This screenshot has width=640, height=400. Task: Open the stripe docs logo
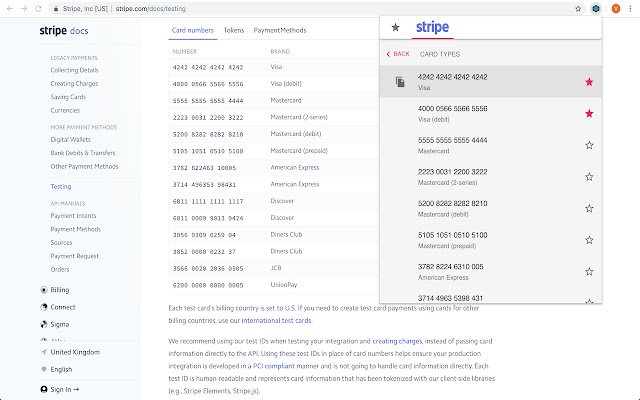click(x=64, y=31)
